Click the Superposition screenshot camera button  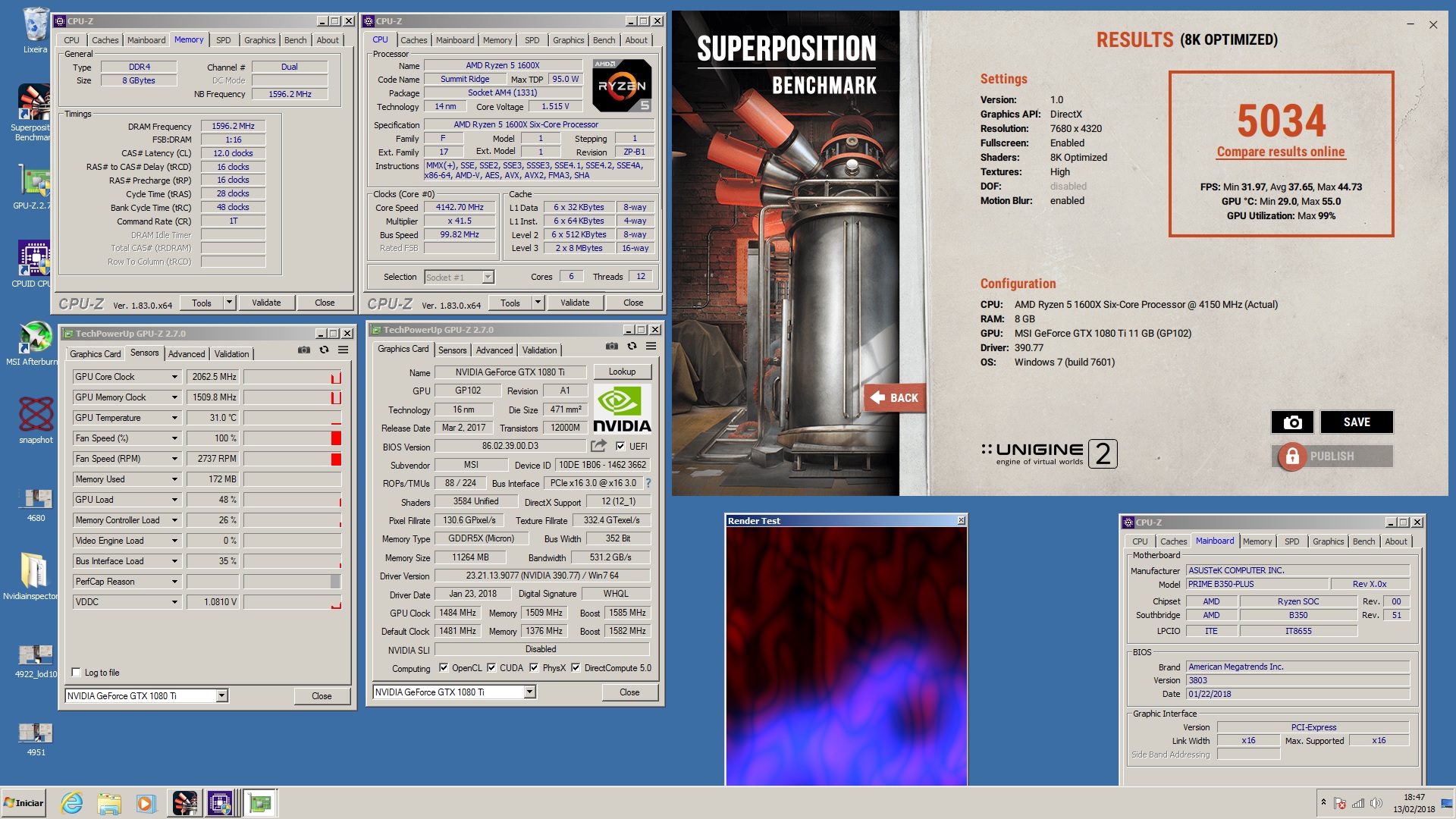[x=1293, y=422]
